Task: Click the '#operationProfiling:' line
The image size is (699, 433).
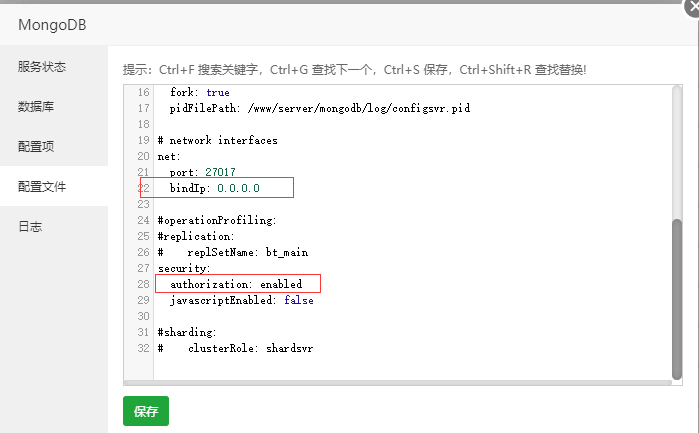Action: coord(217,220)
